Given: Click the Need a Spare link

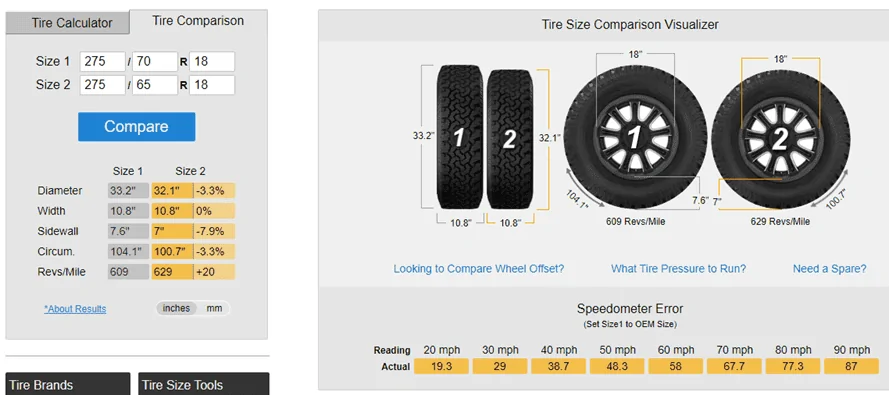Looking at the screenshot, I should click(x=829, y=269).
